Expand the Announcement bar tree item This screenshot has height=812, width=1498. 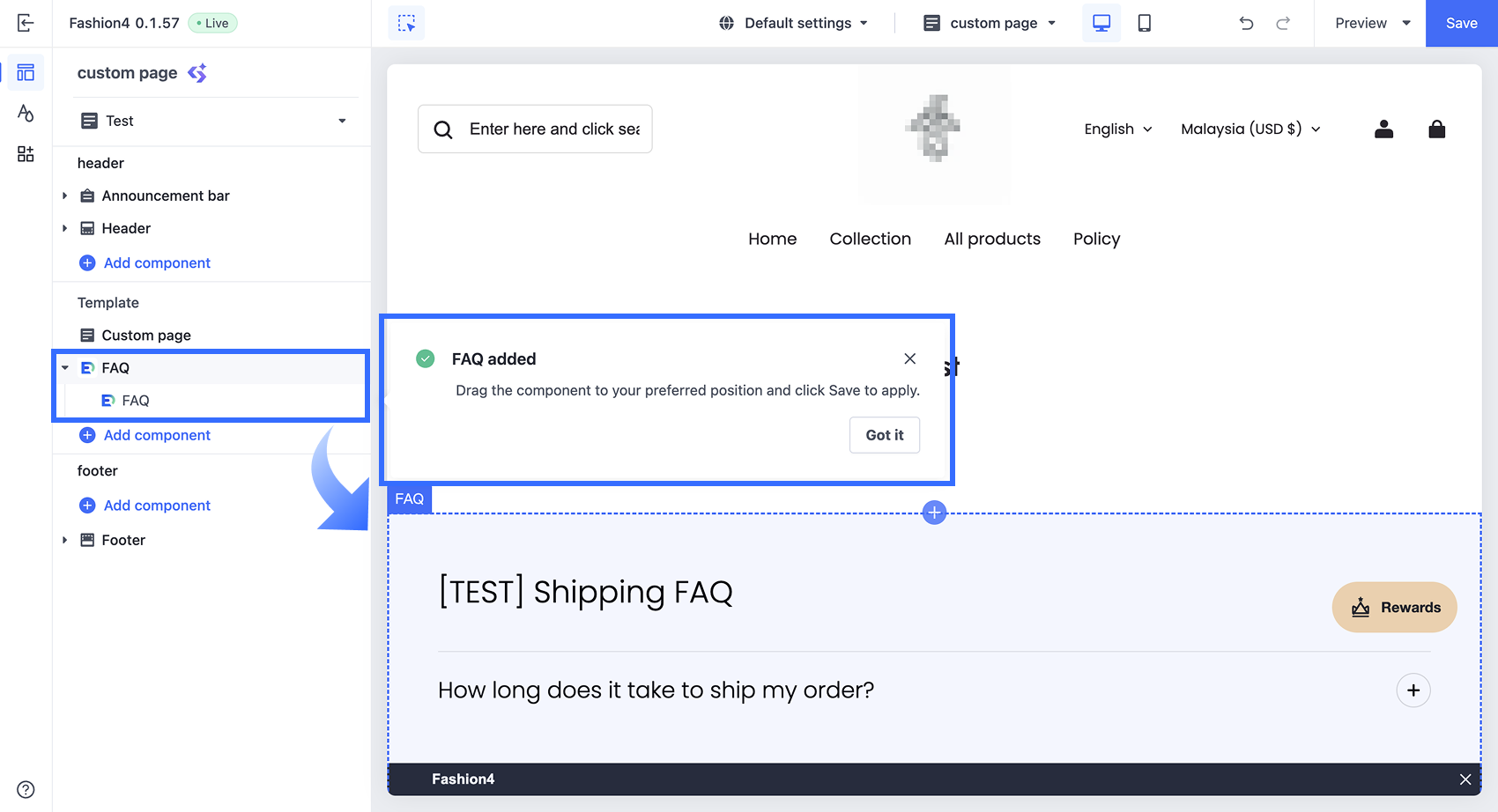tap(65, 196)
